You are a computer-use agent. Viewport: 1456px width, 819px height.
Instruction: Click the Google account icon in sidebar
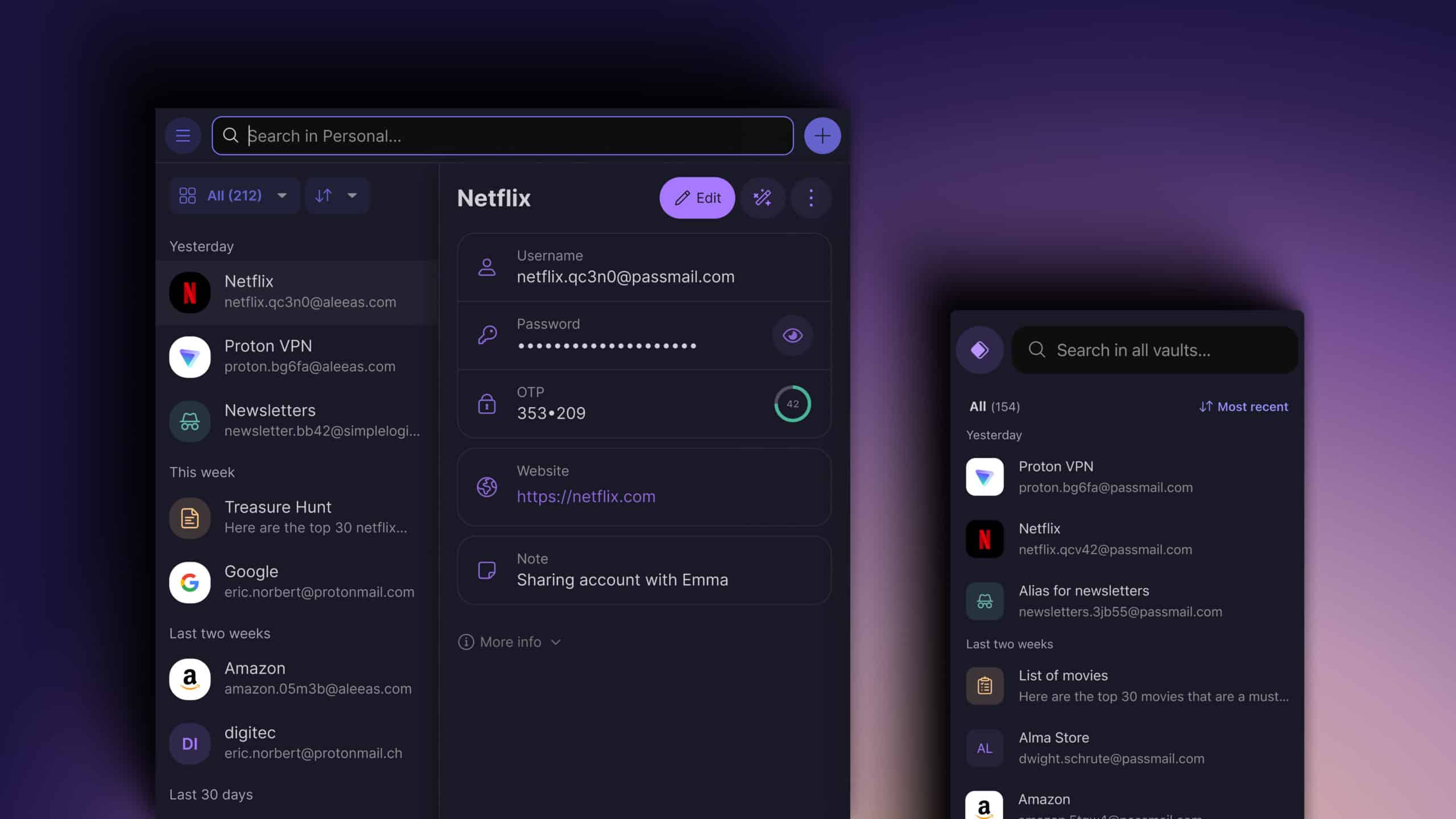pyautogui.click(x=190, y=581)
